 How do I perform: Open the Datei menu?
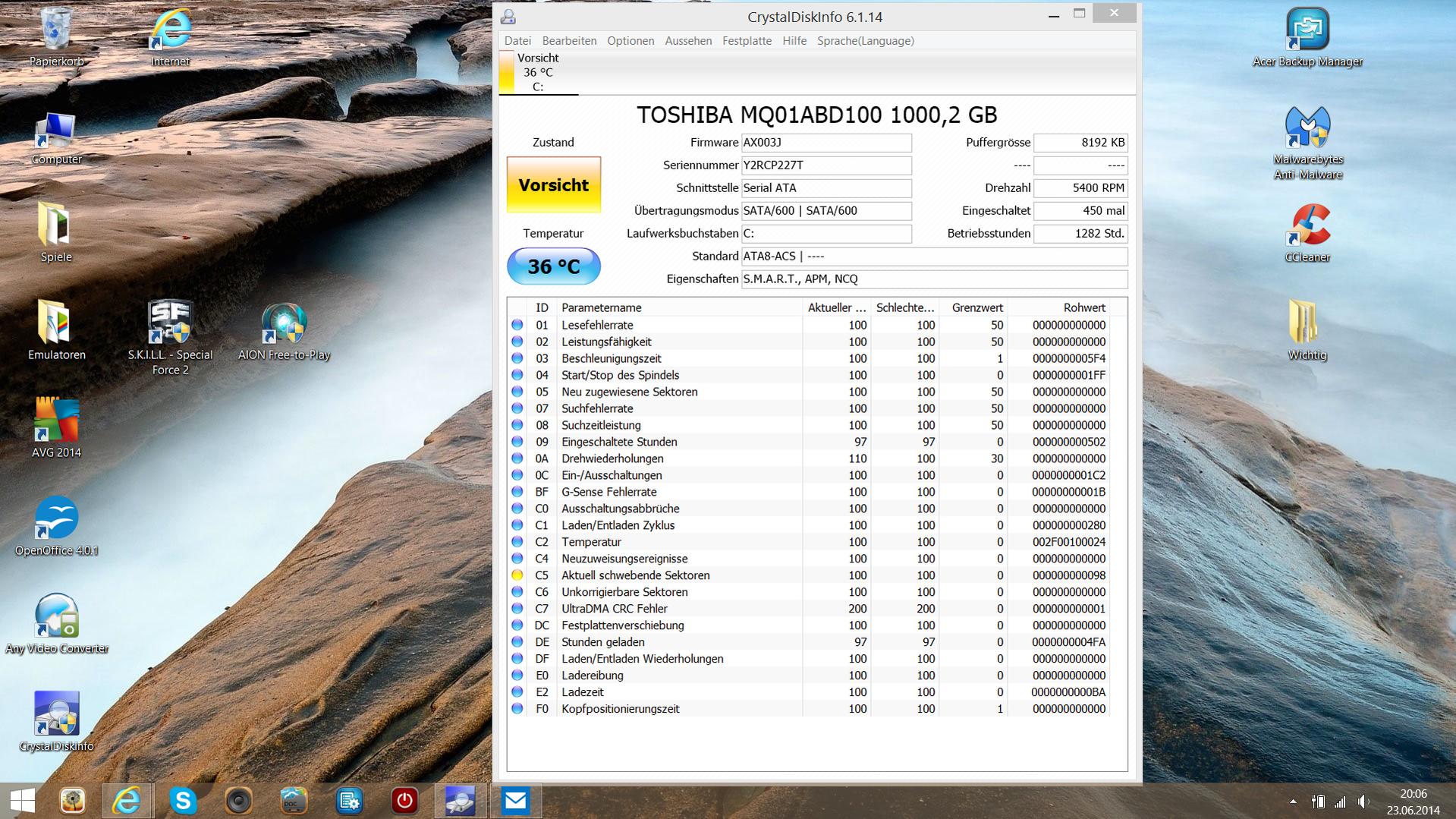517,41
